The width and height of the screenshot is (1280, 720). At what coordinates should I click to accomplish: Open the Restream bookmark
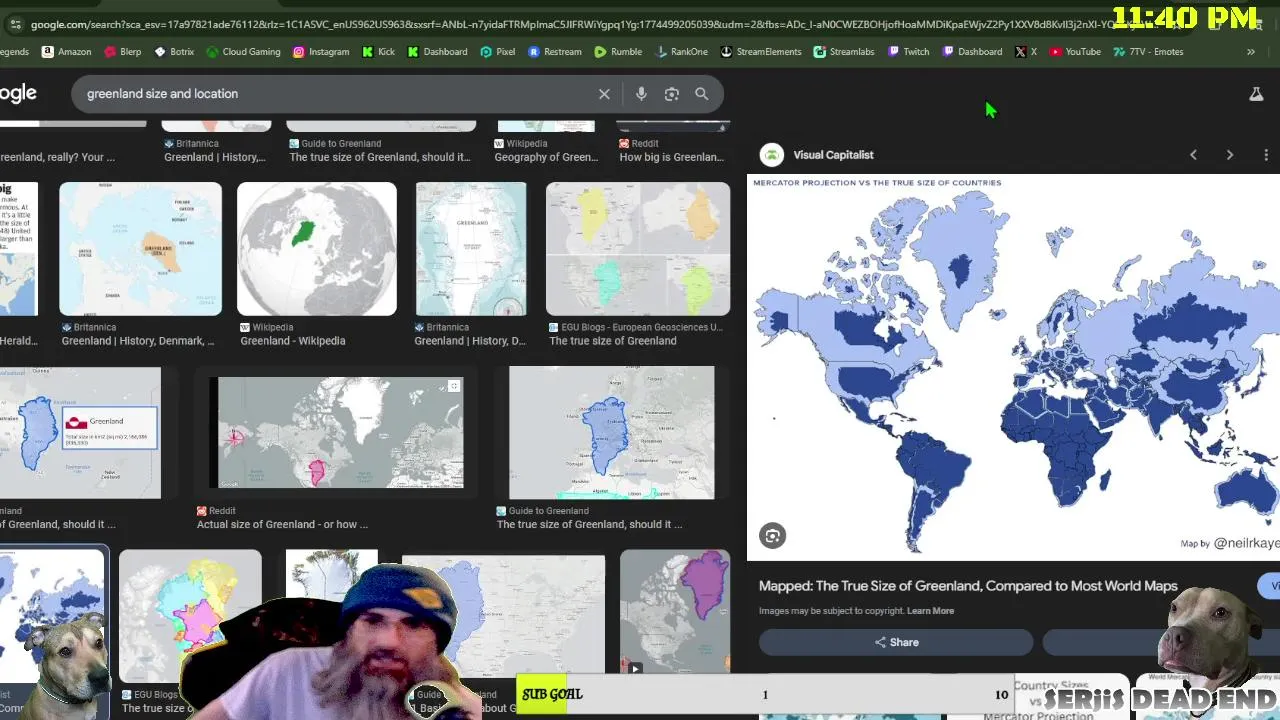click(554, 52)
